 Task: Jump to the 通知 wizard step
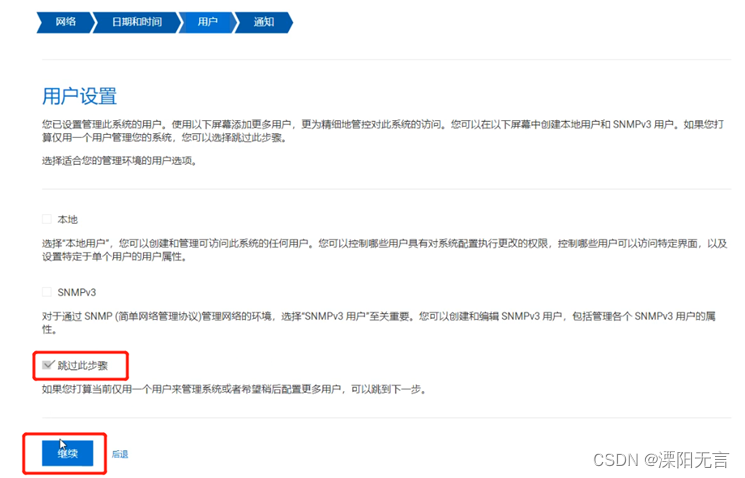264,22
